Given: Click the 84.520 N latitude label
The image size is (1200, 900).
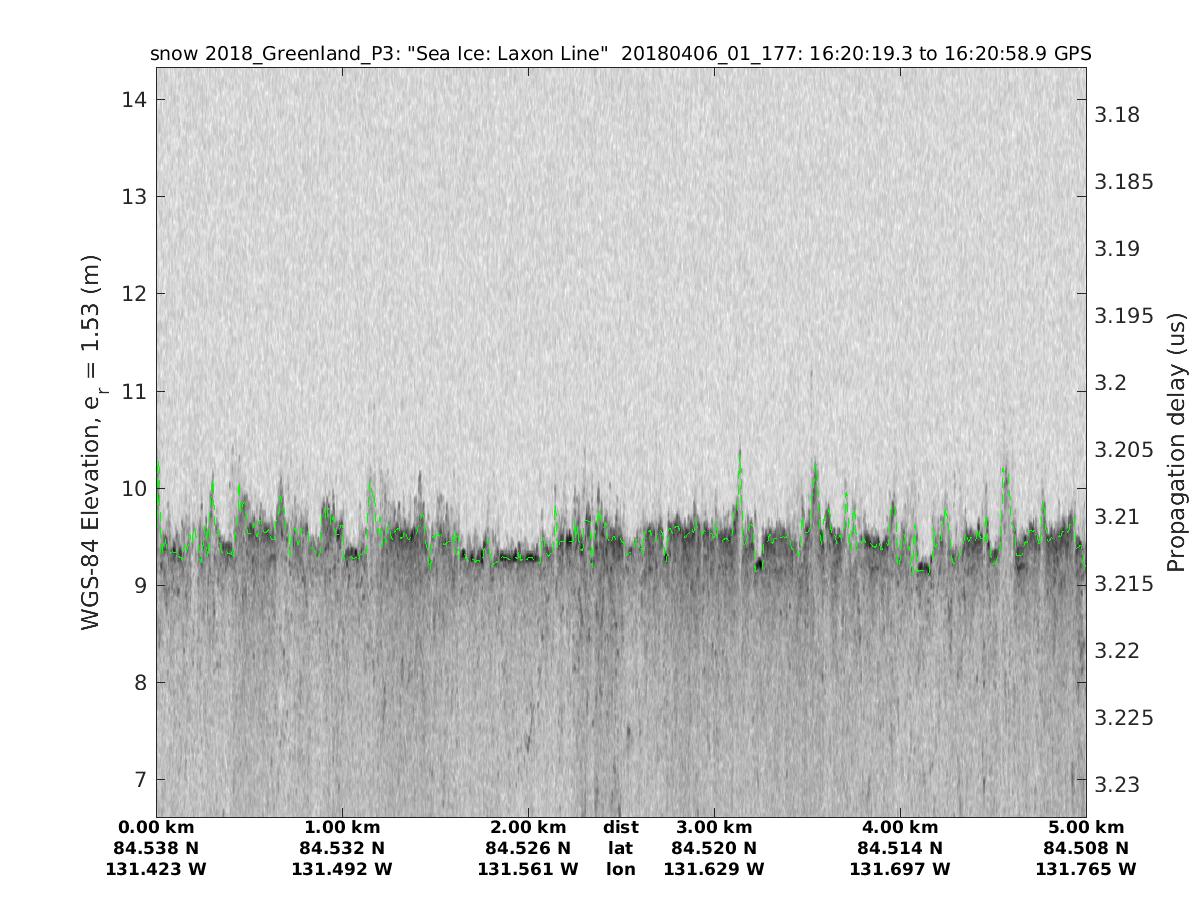Looking at the screenshot, I should click(x=714, y=848).
